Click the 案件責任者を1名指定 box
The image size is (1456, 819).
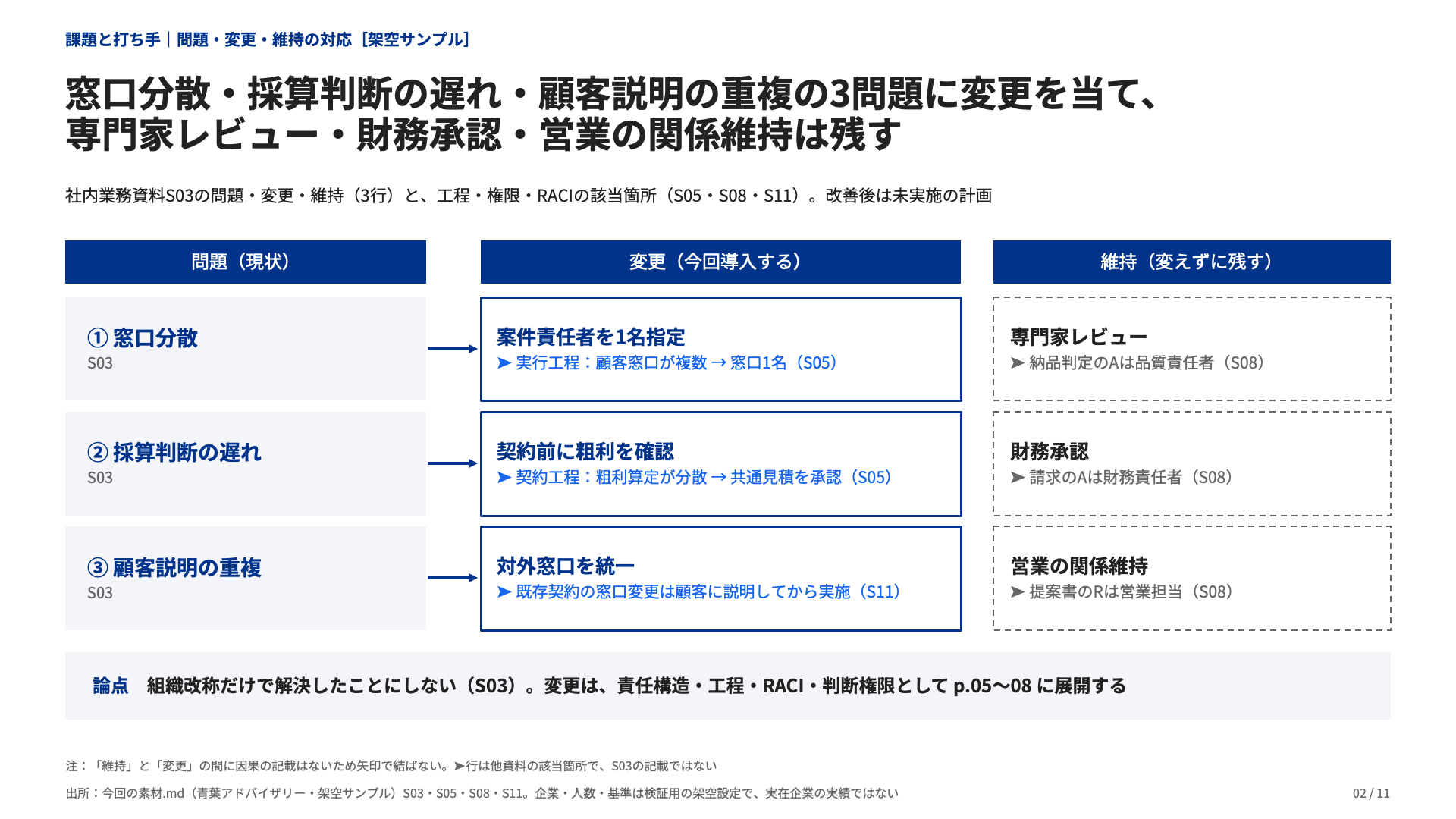click(721, 349)
